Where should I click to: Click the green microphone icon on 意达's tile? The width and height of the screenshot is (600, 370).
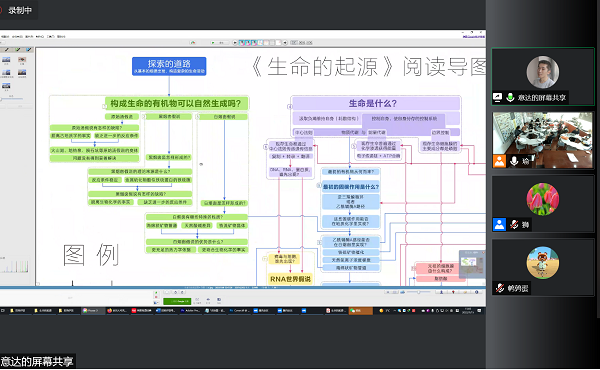tap(510, 97)
